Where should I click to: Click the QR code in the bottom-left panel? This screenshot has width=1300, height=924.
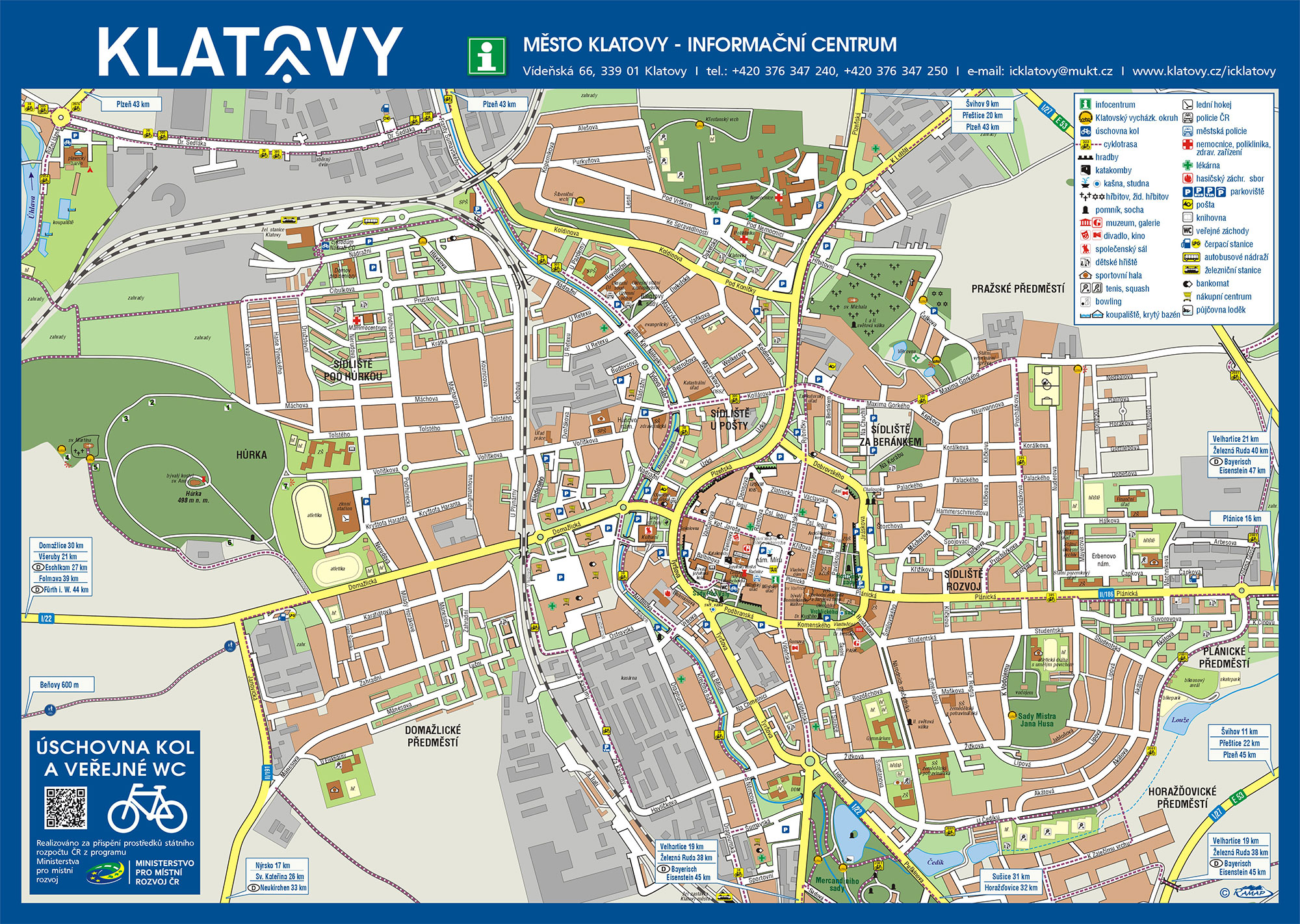pyautogui.click(x=66, y=808)
